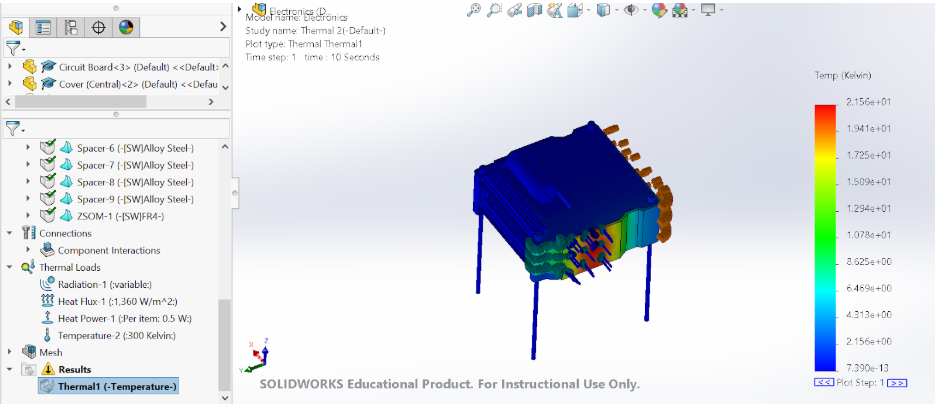Click the arrow to show more manager tabs
This screenshot has width=938, height=404.
tap(223, 27)
